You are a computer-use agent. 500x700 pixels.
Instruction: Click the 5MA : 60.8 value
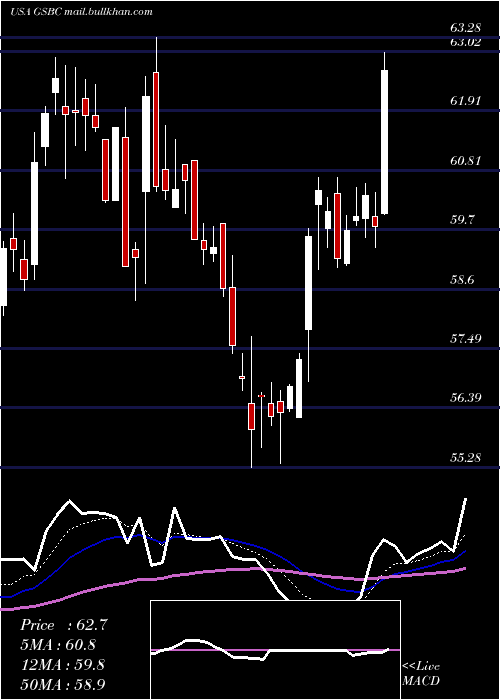point(58,645)
